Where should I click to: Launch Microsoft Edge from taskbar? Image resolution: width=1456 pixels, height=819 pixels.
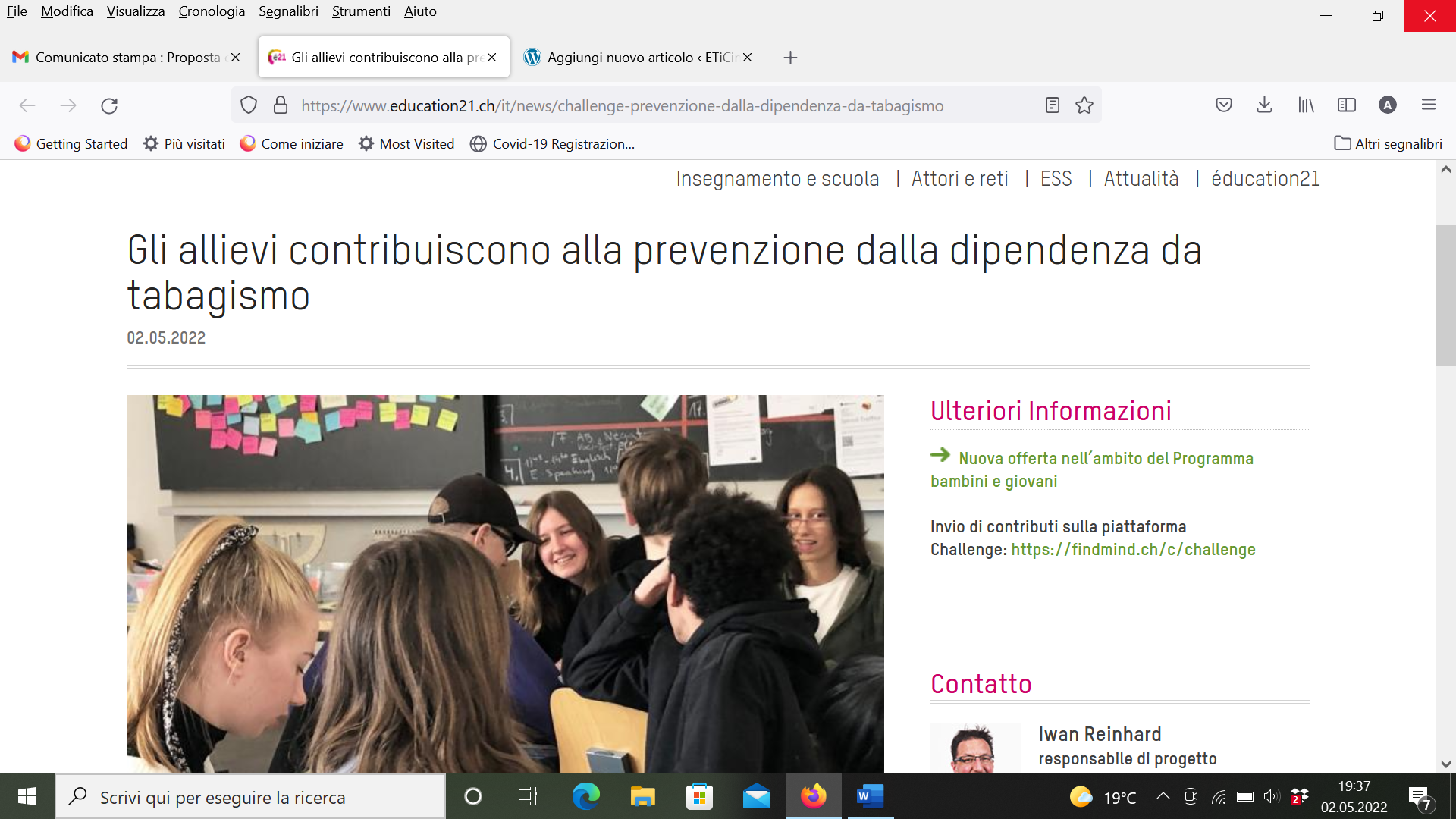coord(585,796)
